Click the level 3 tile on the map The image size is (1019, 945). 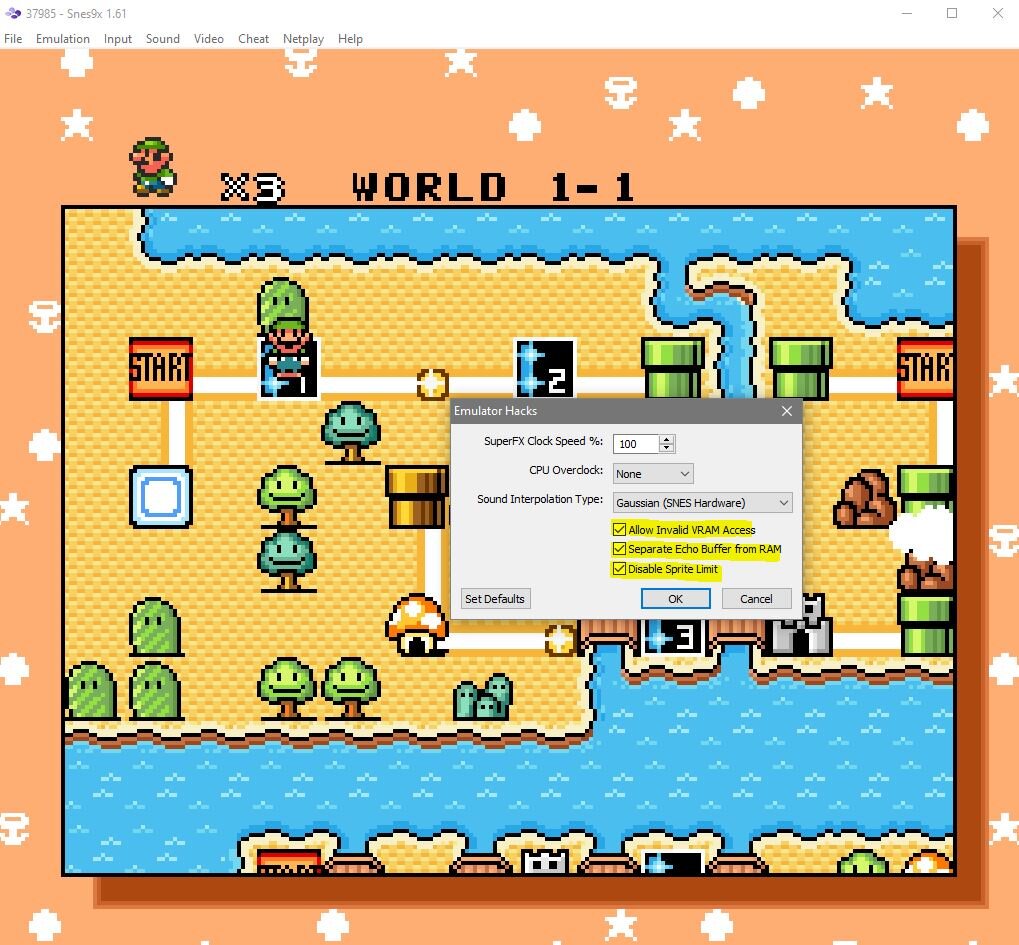pyautogui.click(x=675, y=637)
